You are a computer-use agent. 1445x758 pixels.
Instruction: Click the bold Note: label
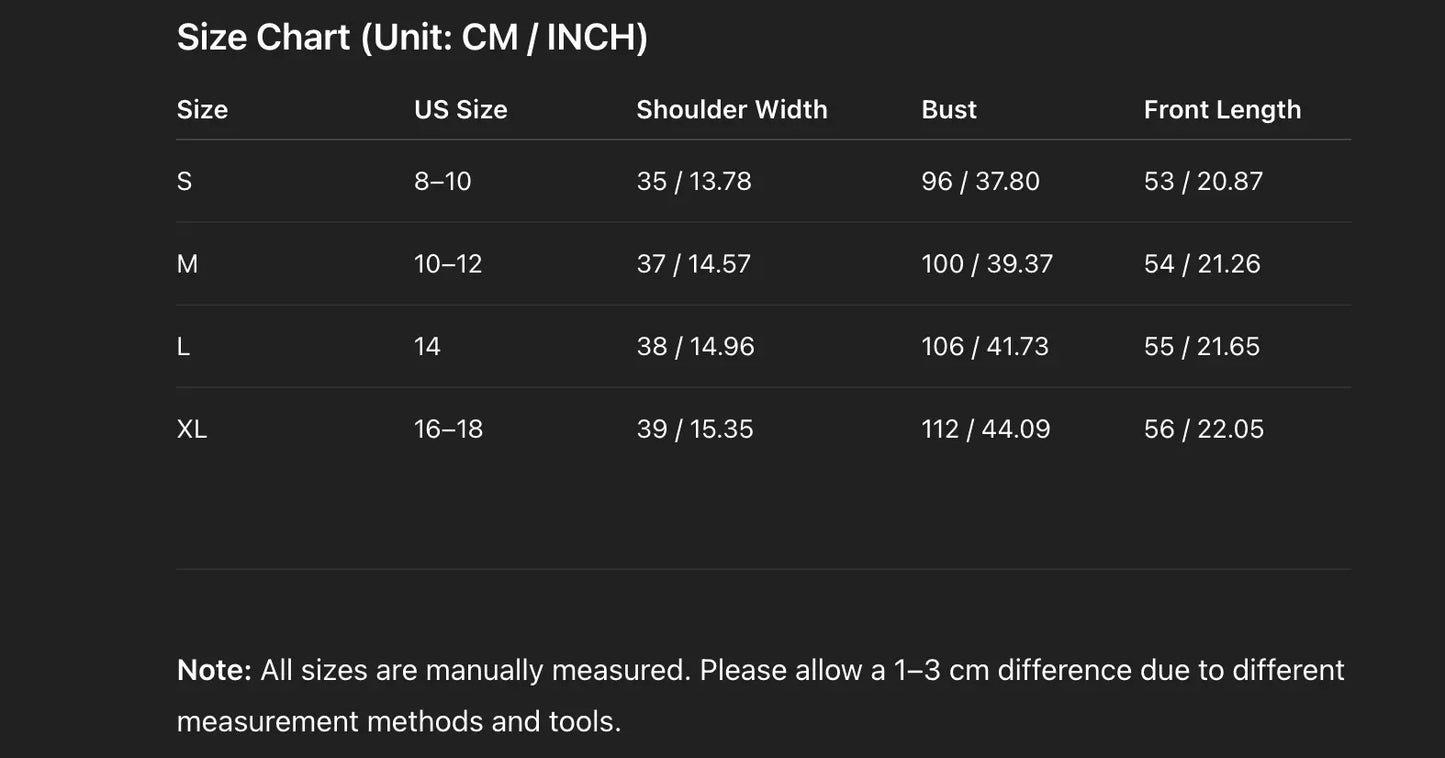214,670
